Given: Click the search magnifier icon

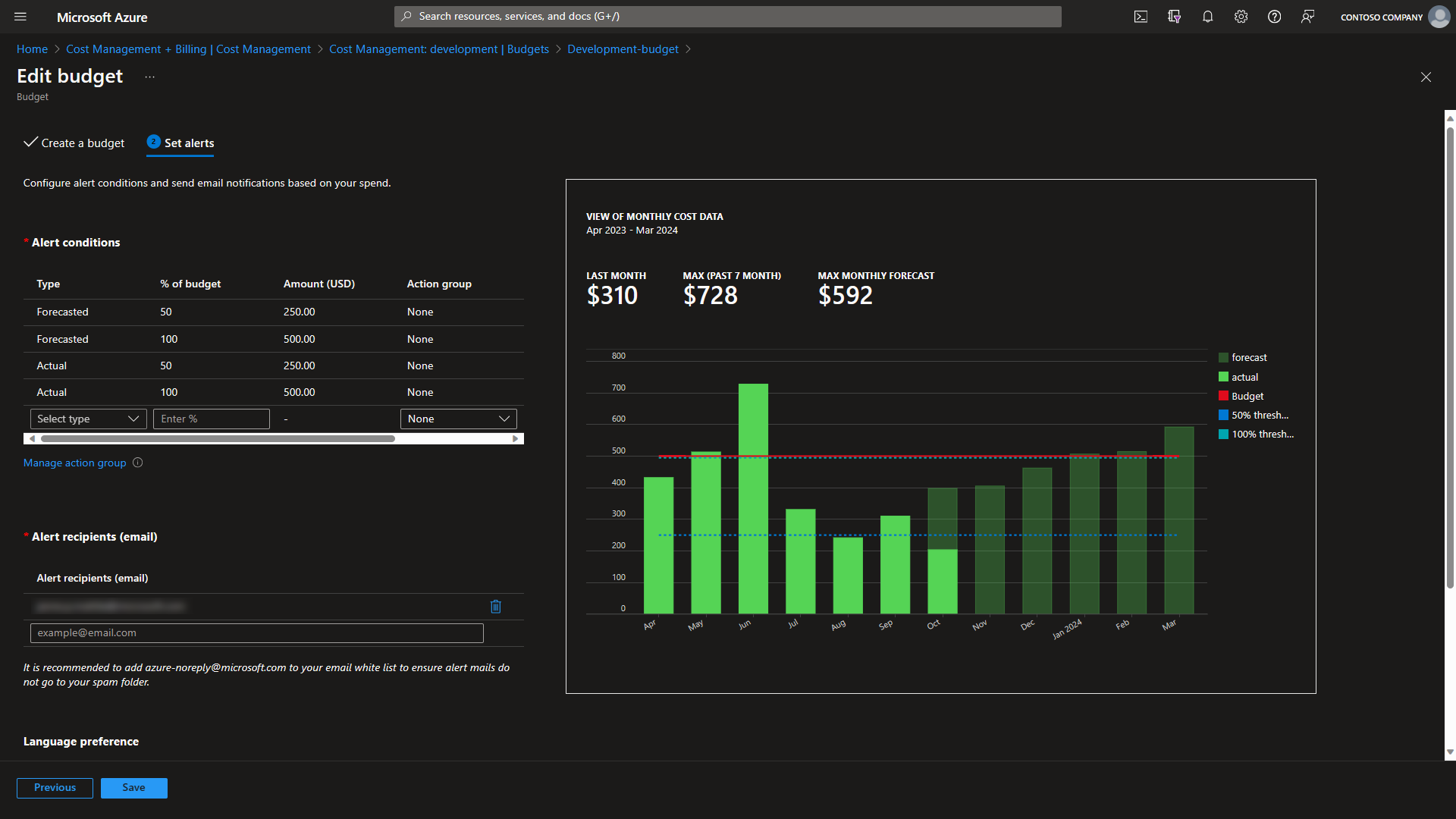Looking at the screenshot, I should click(x=406, y=16).
